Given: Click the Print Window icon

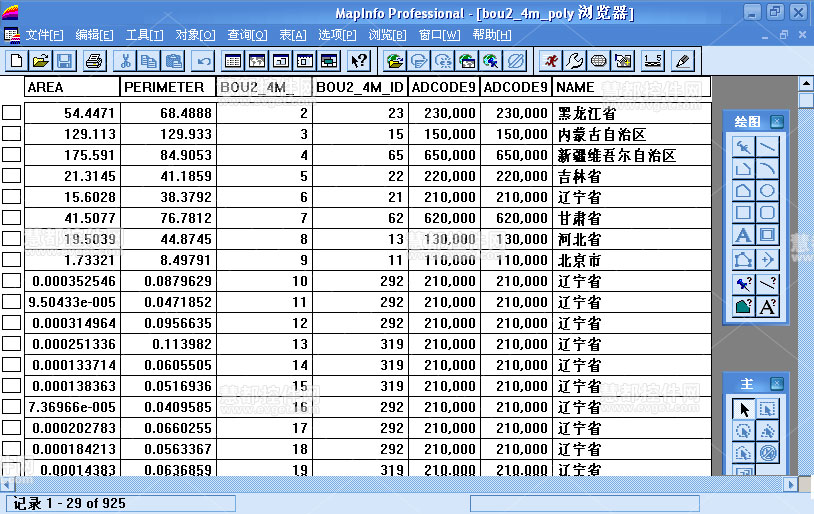Looking at the screenshot, I should [94, 61].
